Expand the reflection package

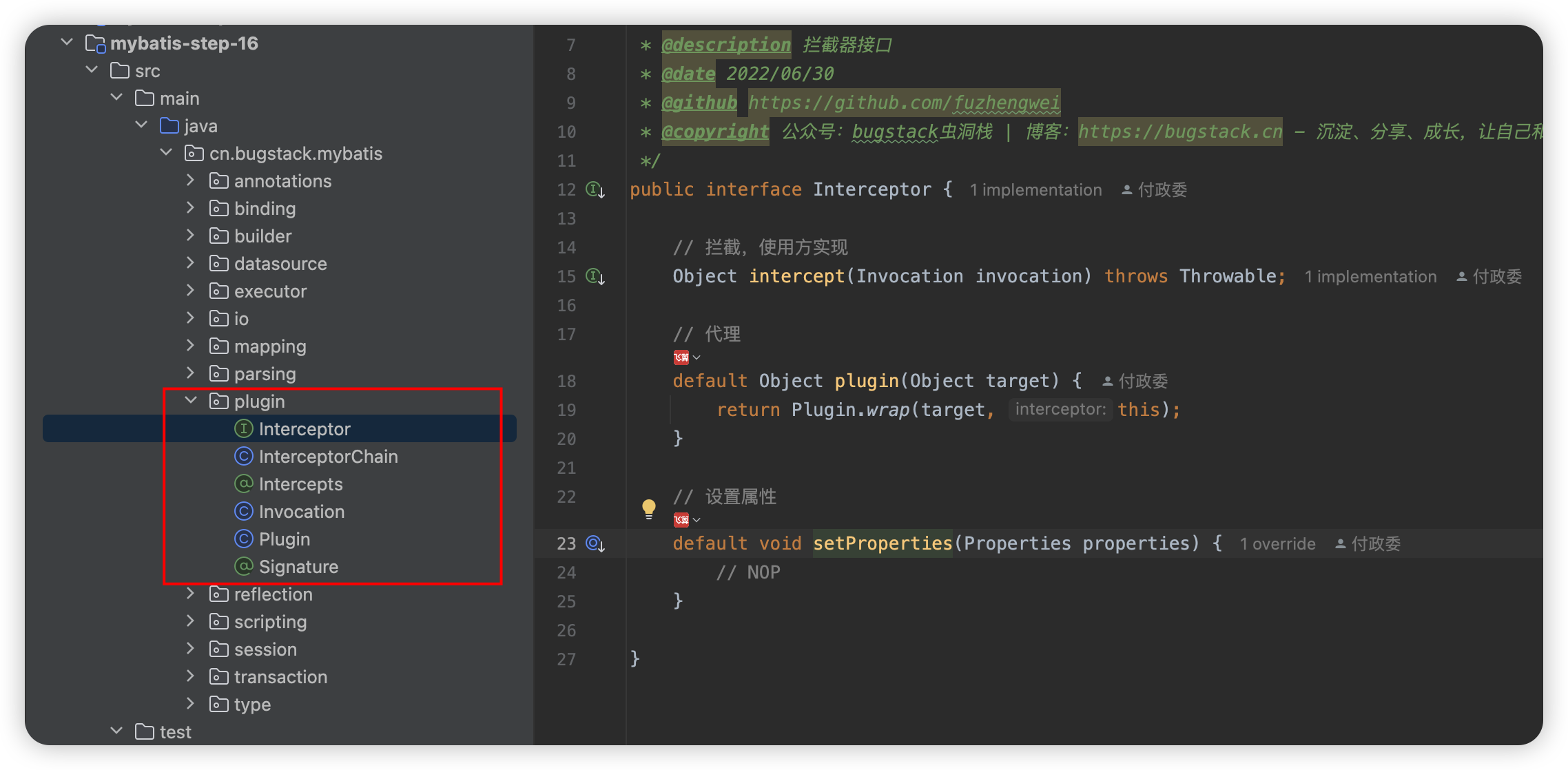[191, 594]
